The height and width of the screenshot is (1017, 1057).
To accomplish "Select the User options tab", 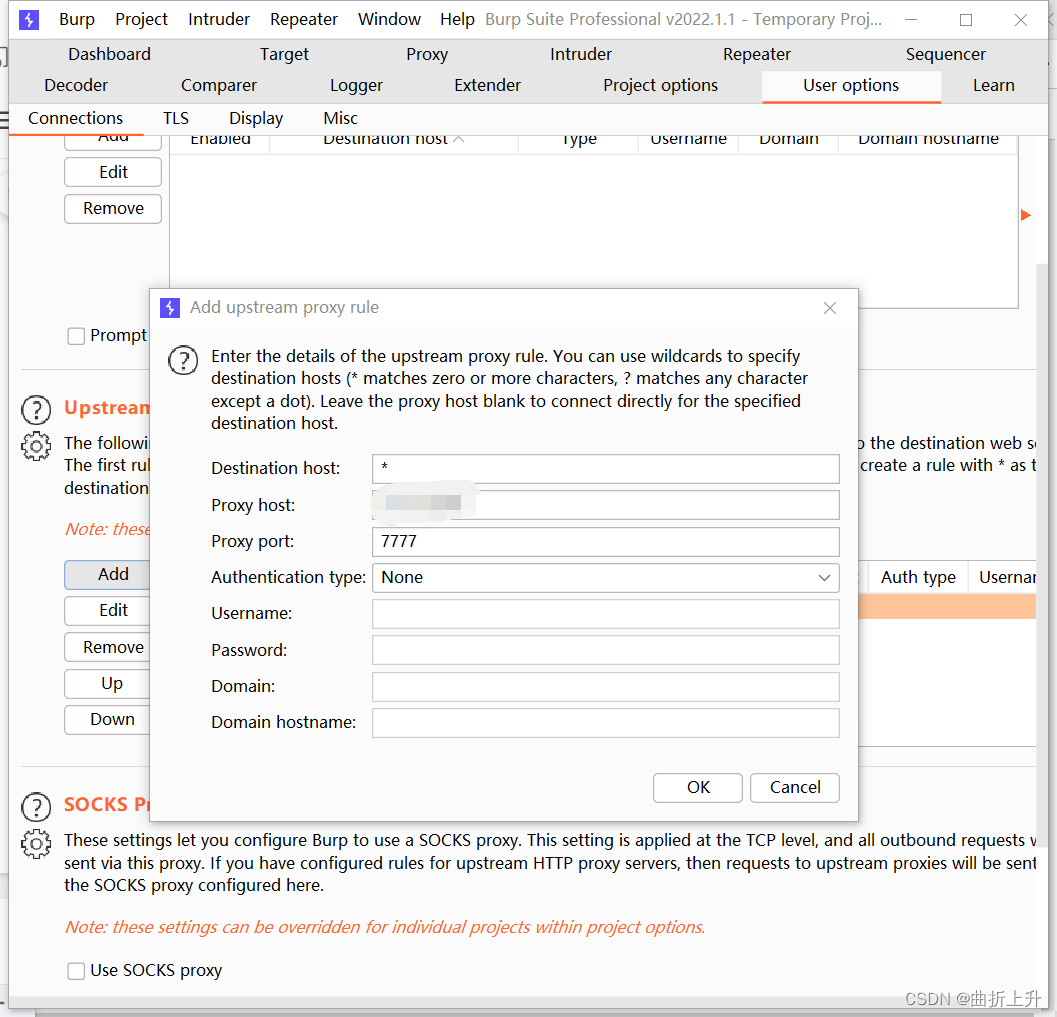I will [851, 85].
